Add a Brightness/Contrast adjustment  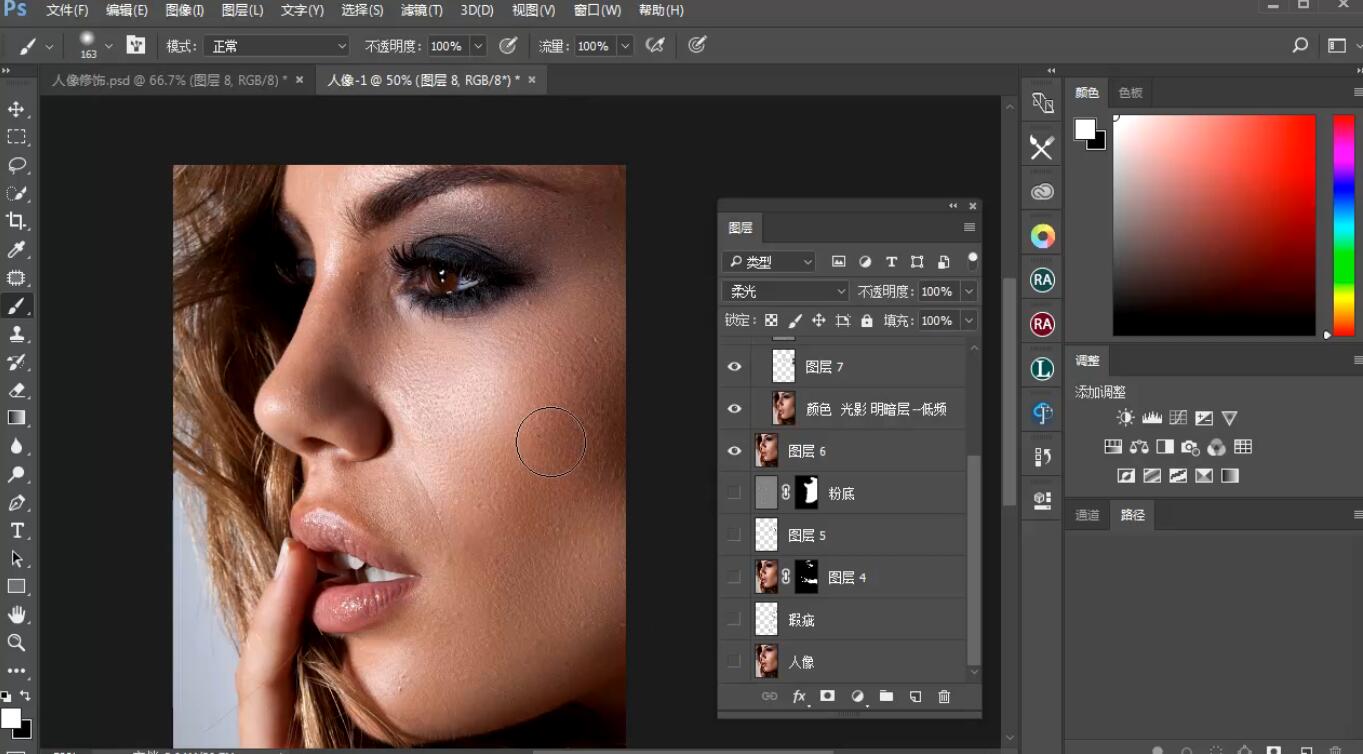pos(1126,418)
